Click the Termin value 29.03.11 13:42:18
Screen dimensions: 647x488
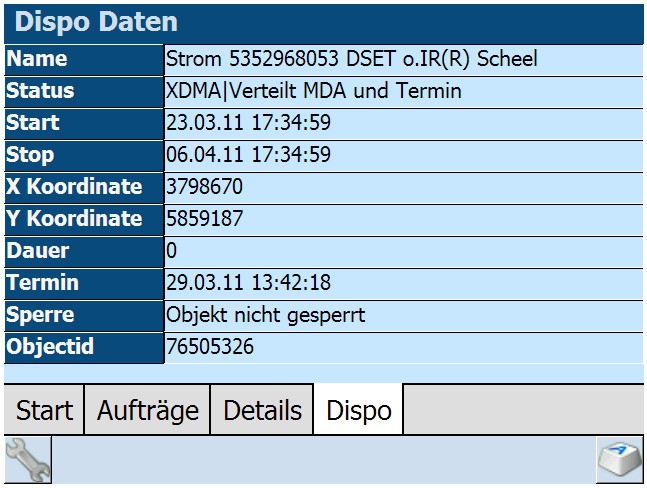pos(248,283)
